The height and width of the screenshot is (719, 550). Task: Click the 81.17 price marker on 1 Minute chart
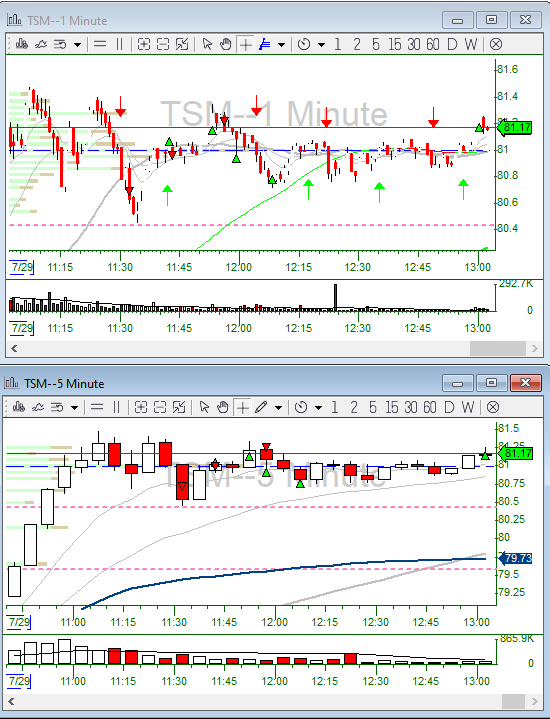pyautogui.click(x=515, y=127)
